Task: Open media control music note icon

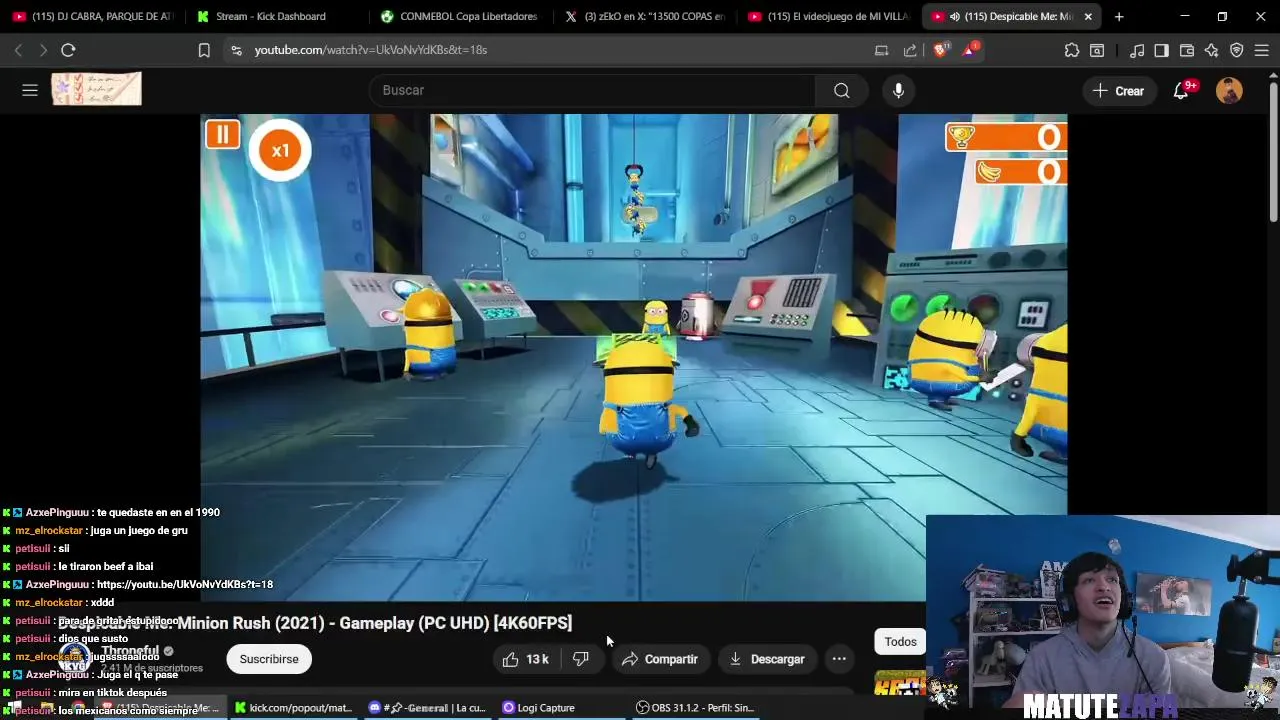Action: pyautogui.click(x=1137, y=50)
